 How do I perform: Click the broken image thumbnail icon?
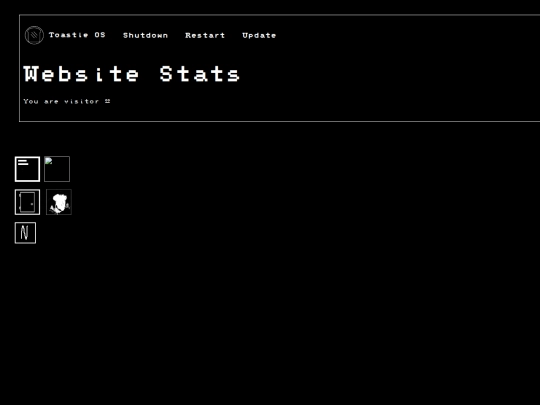pos(57,169)
